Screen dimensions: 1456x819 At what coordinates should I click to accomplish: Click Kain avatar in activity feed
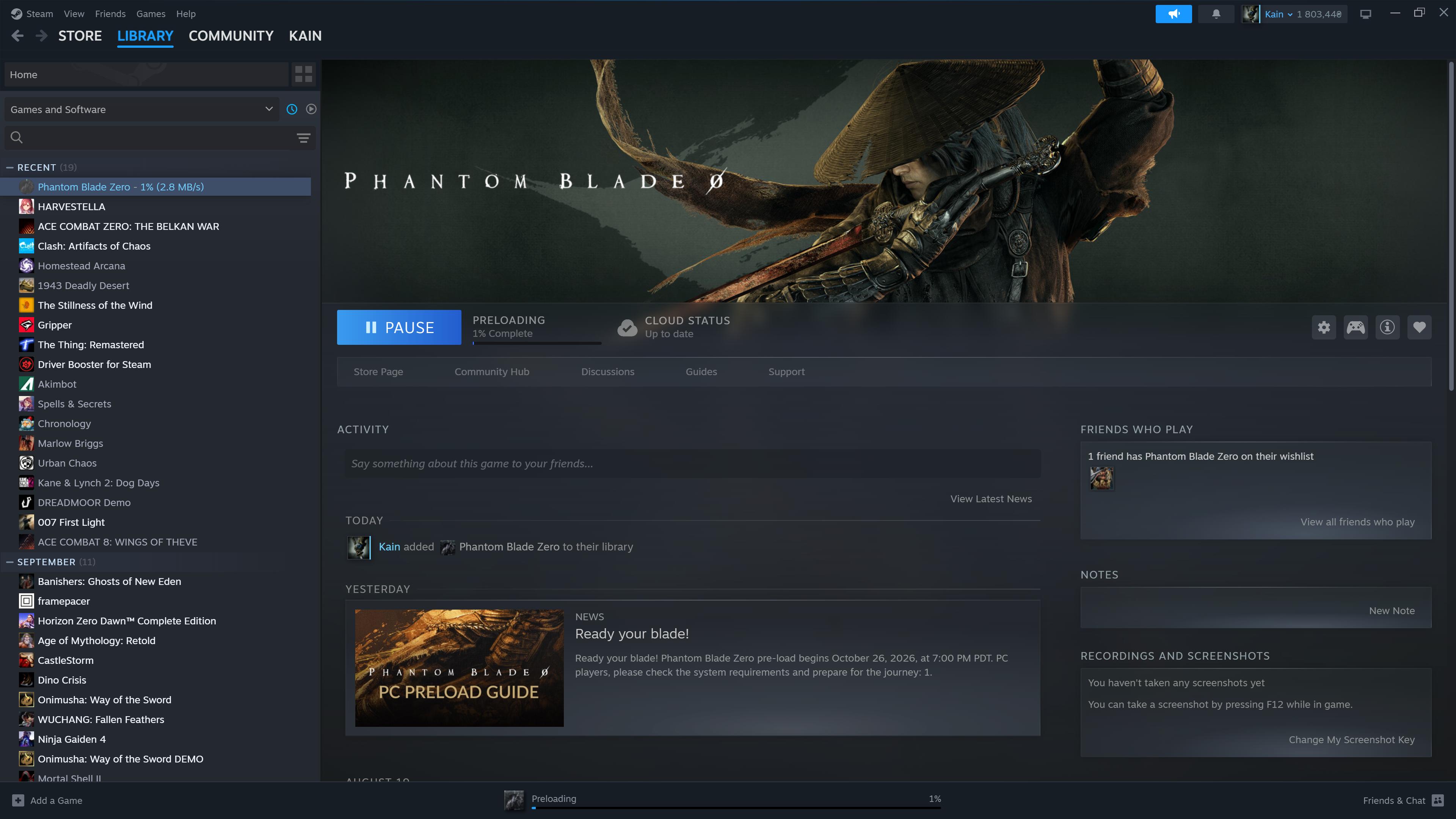(x=359, y=547)
